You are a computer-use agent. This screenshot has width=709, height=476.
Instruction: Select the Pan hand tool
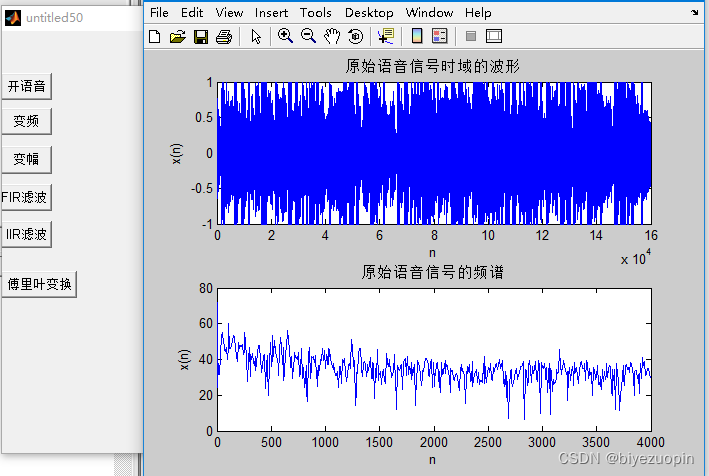pyautogui.click(x=332, y=36)
